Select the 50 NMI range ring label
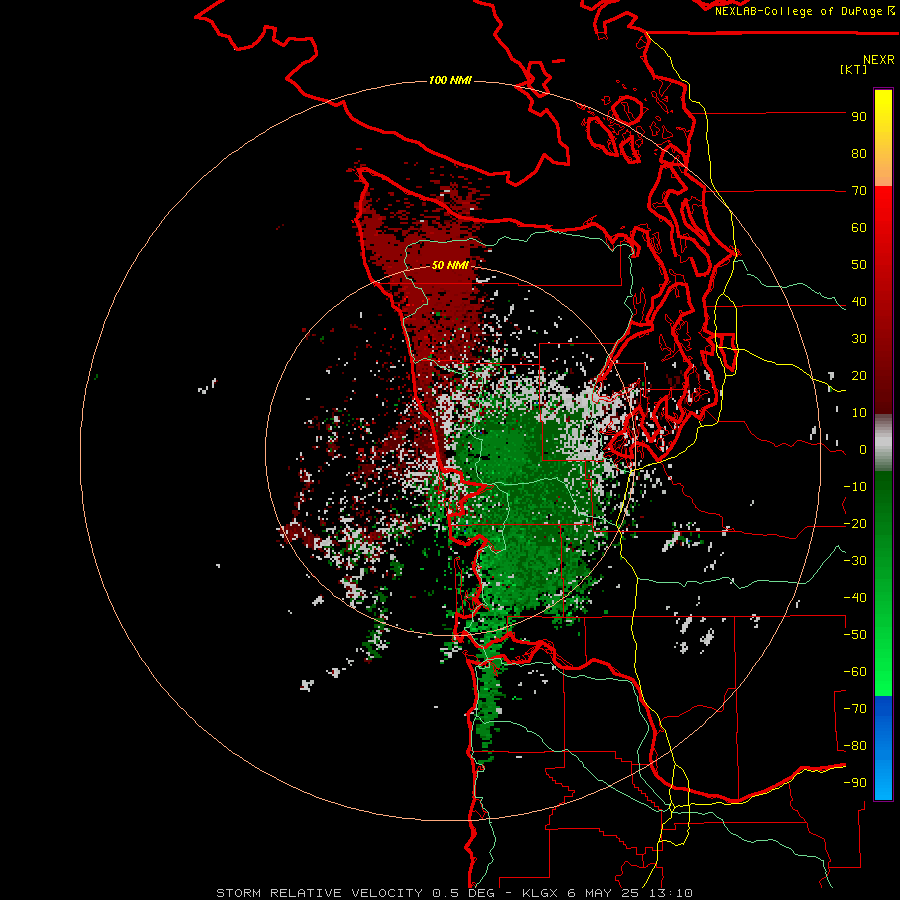The image size is (900, 900). [x=450, y=265]
